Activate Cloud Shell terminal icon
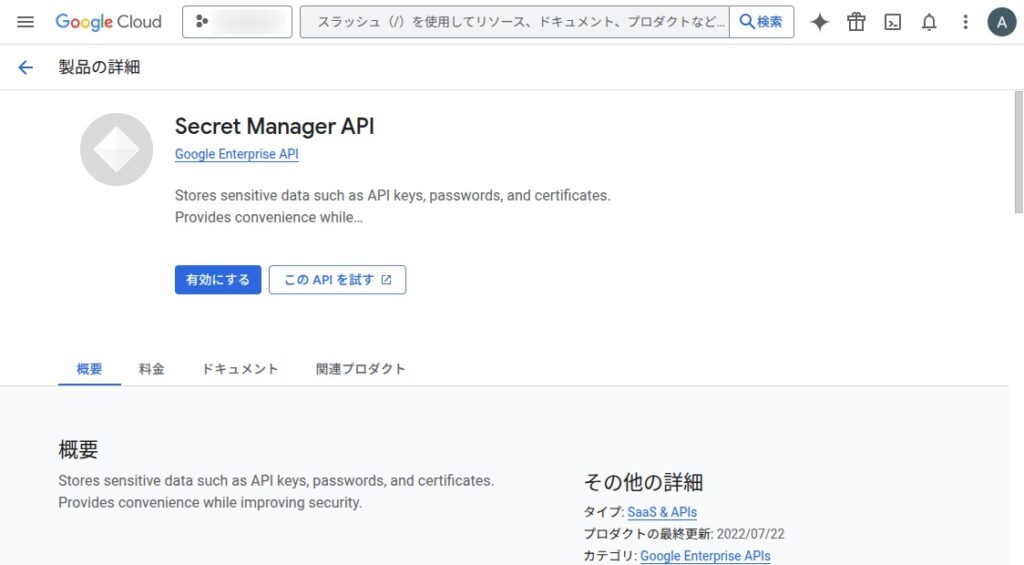The width and height of the screenshot is (1024, 565). (x=893, y=22)
